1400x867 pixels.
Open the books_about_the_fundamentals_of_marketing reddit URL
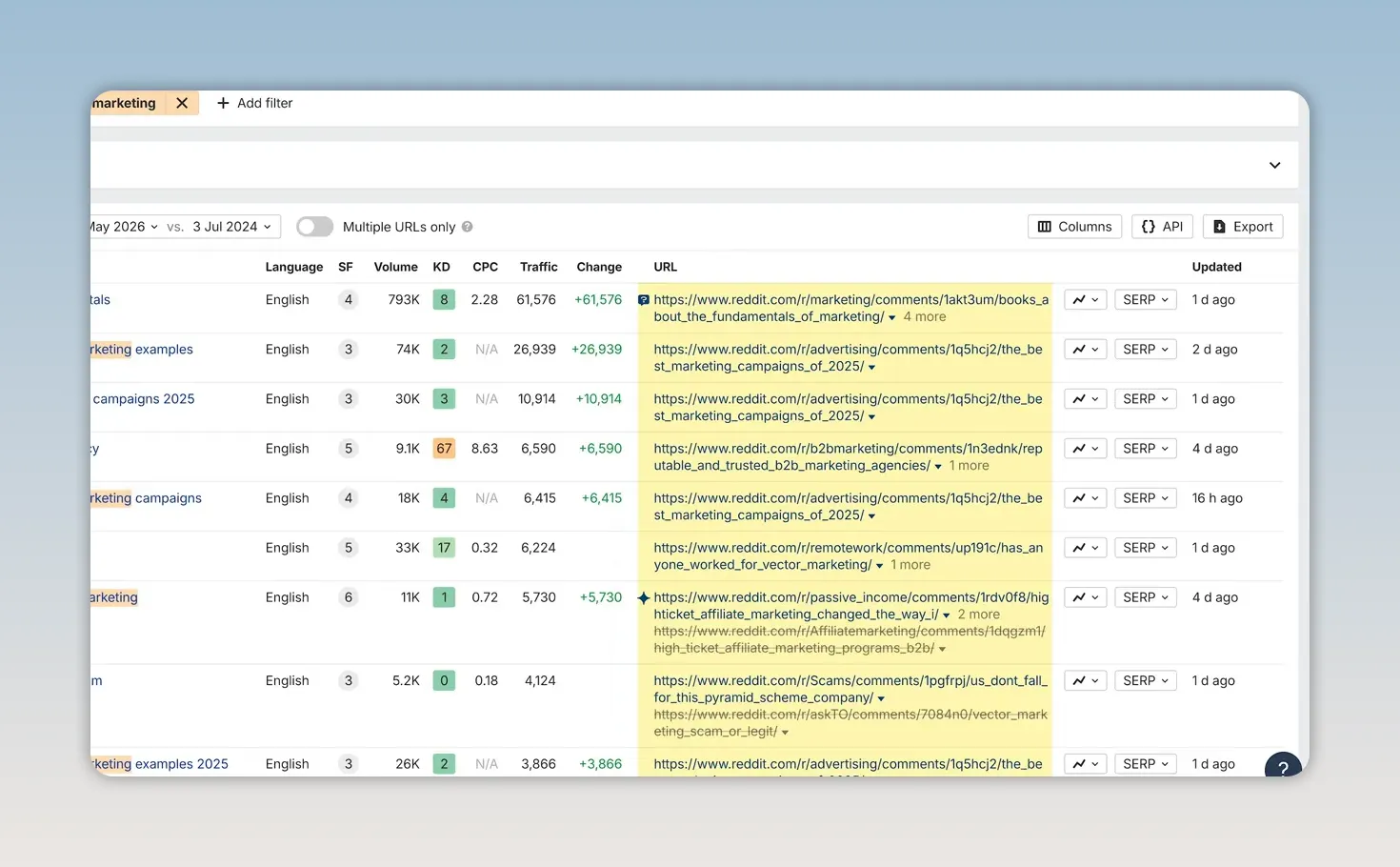850,309
